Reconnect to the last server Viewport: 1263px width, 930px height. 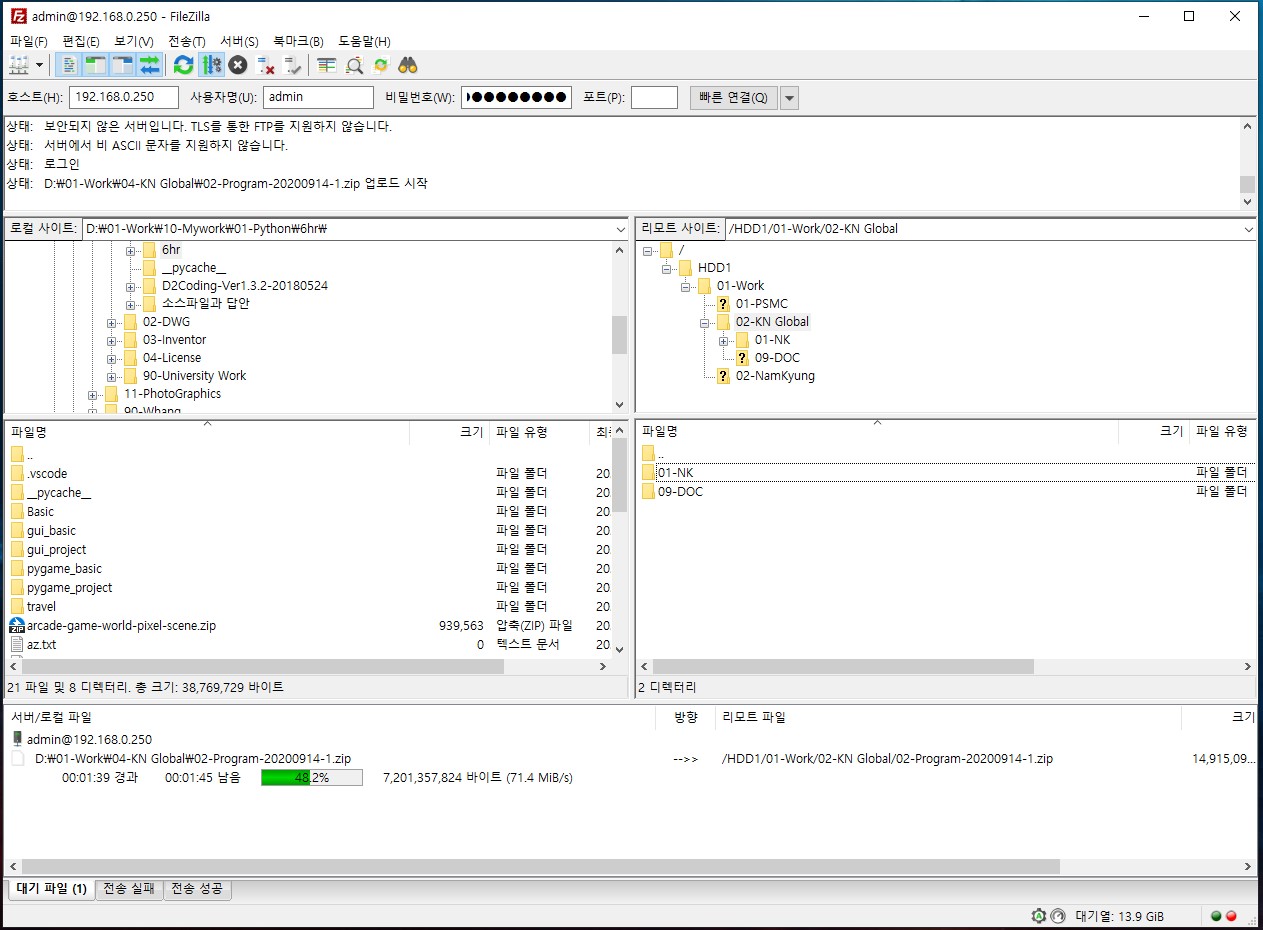coord(293,65)
